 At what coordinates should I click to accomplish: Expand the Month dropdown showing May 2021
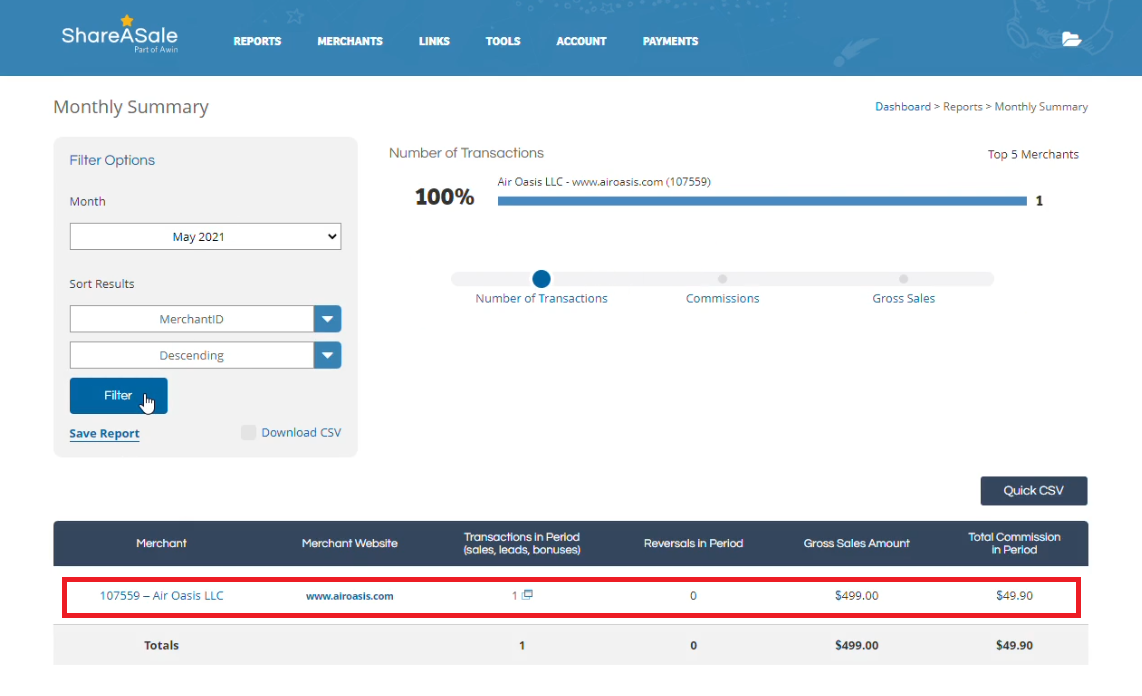pyautogui.click(x=205, y=237)
